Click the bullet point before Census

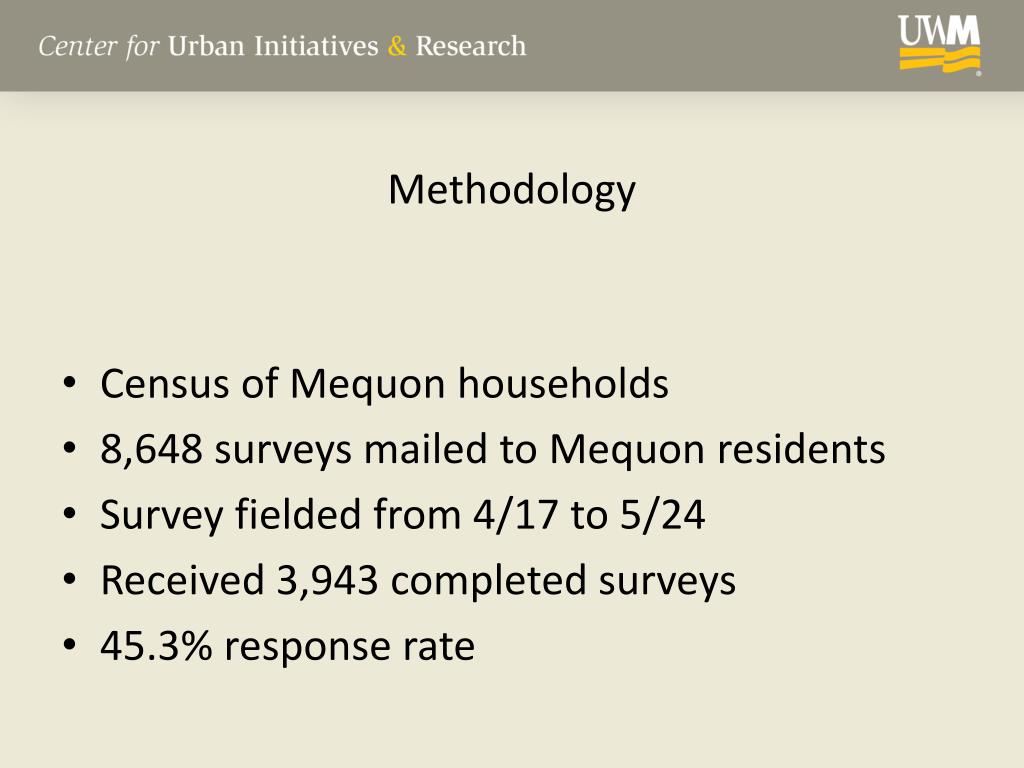click(x=70, y=383)
